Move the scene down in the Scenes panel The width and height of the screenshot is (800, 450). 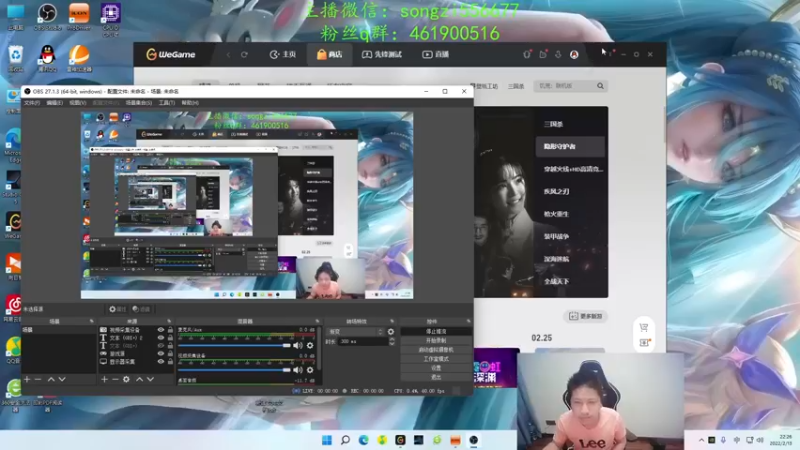tap(62, 380)
